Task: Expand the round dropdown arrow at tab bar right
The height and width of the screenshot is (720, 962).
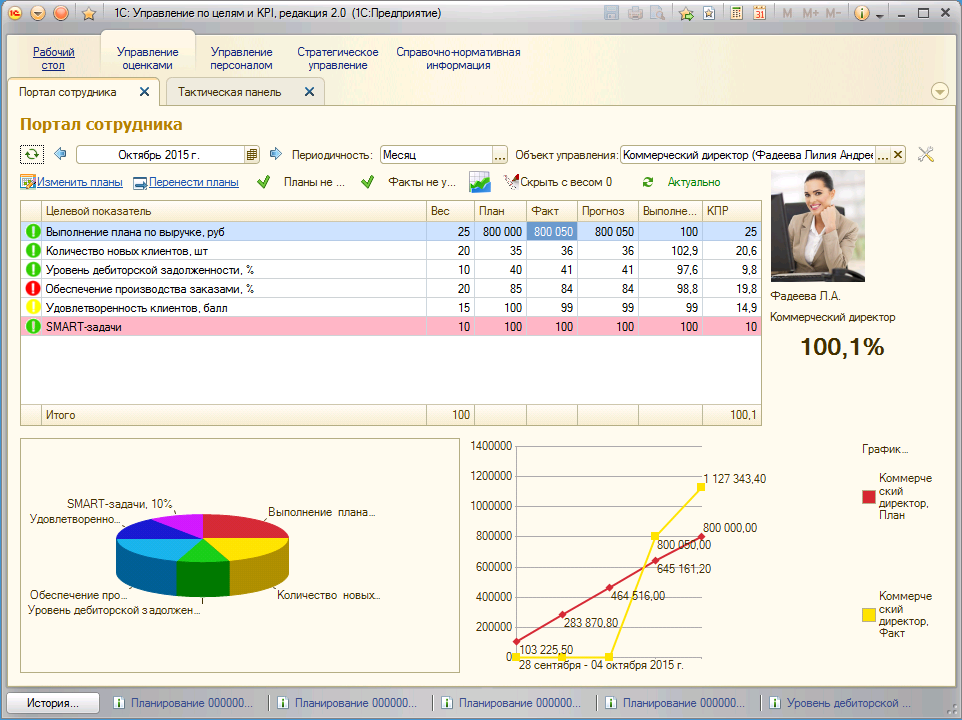Action: pyautogui.click(x=939, y=92)
